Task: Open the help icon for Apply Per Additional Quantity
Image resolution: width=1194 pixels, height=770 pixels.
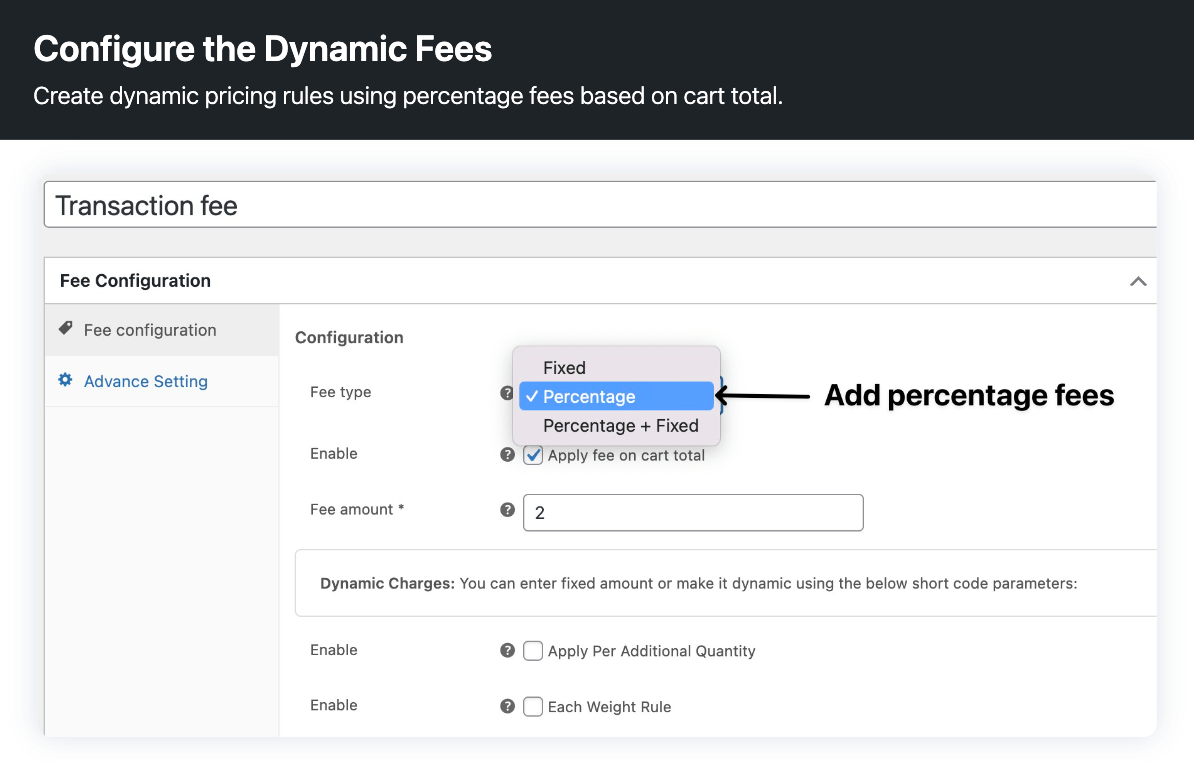Action: coord(507,650)
